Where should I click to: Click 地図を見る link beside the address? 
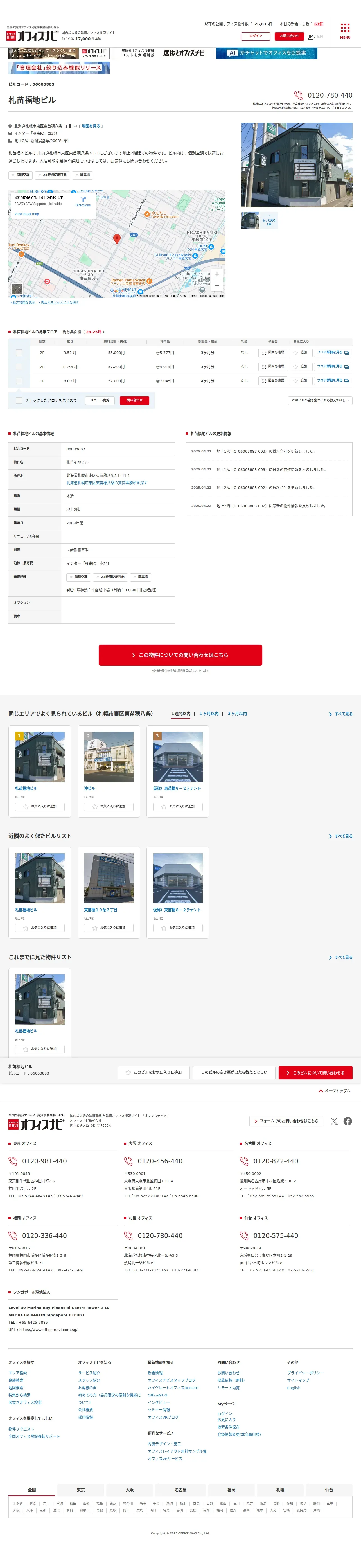[x=91, y=126]
